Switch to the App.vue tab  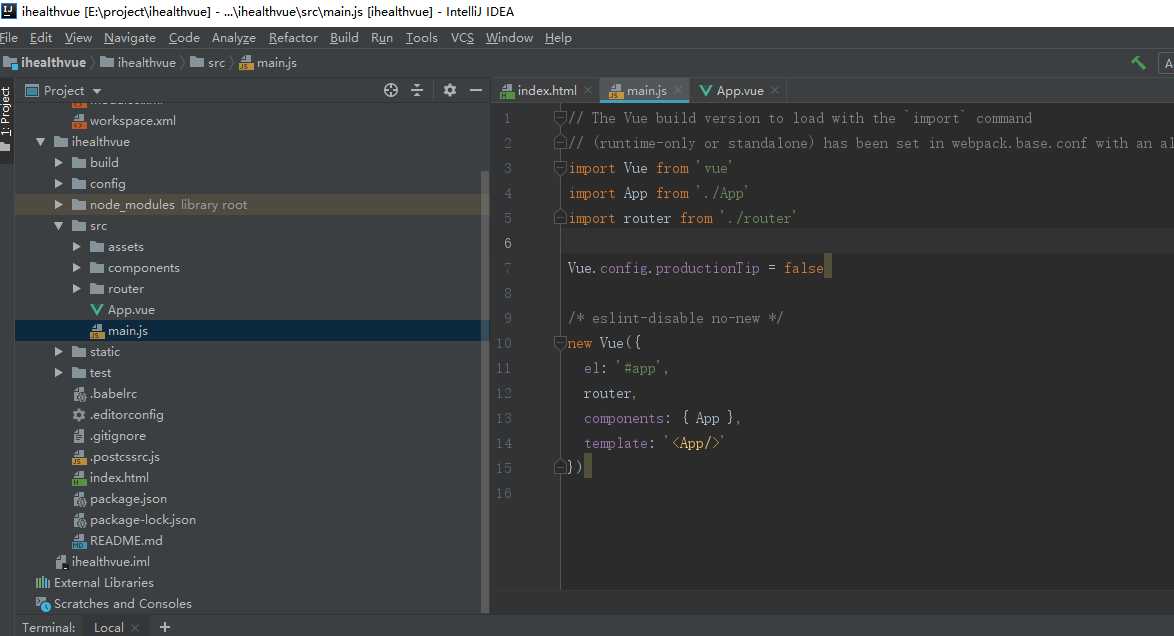click(739, 91)
